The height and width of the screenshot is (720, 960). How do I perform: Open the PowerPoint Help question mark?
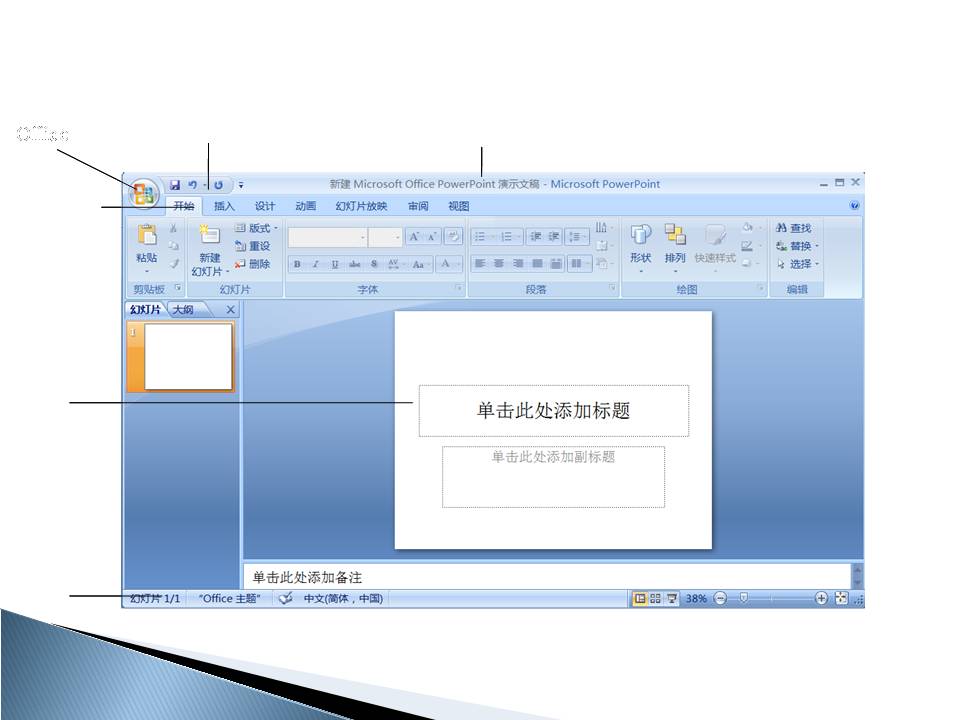(855, 206)
